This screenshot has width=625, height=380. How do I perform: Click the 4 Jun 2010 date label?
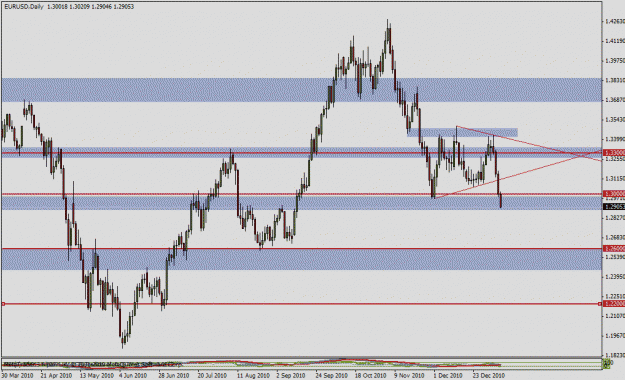(x=133, y=376)
